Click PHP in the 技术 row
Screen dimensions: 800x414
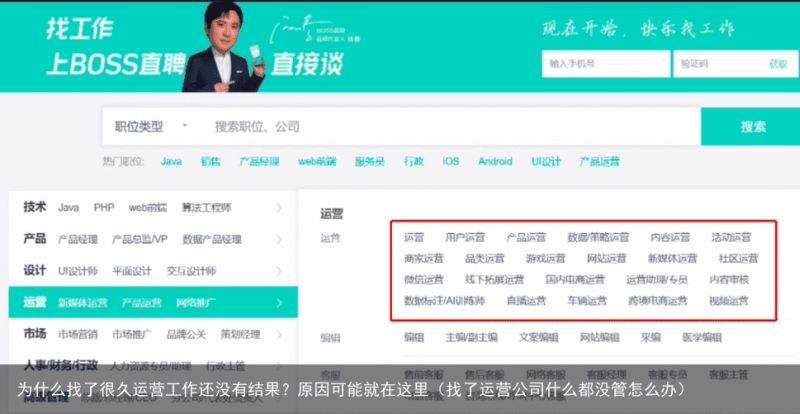click(x=104, y=208)
